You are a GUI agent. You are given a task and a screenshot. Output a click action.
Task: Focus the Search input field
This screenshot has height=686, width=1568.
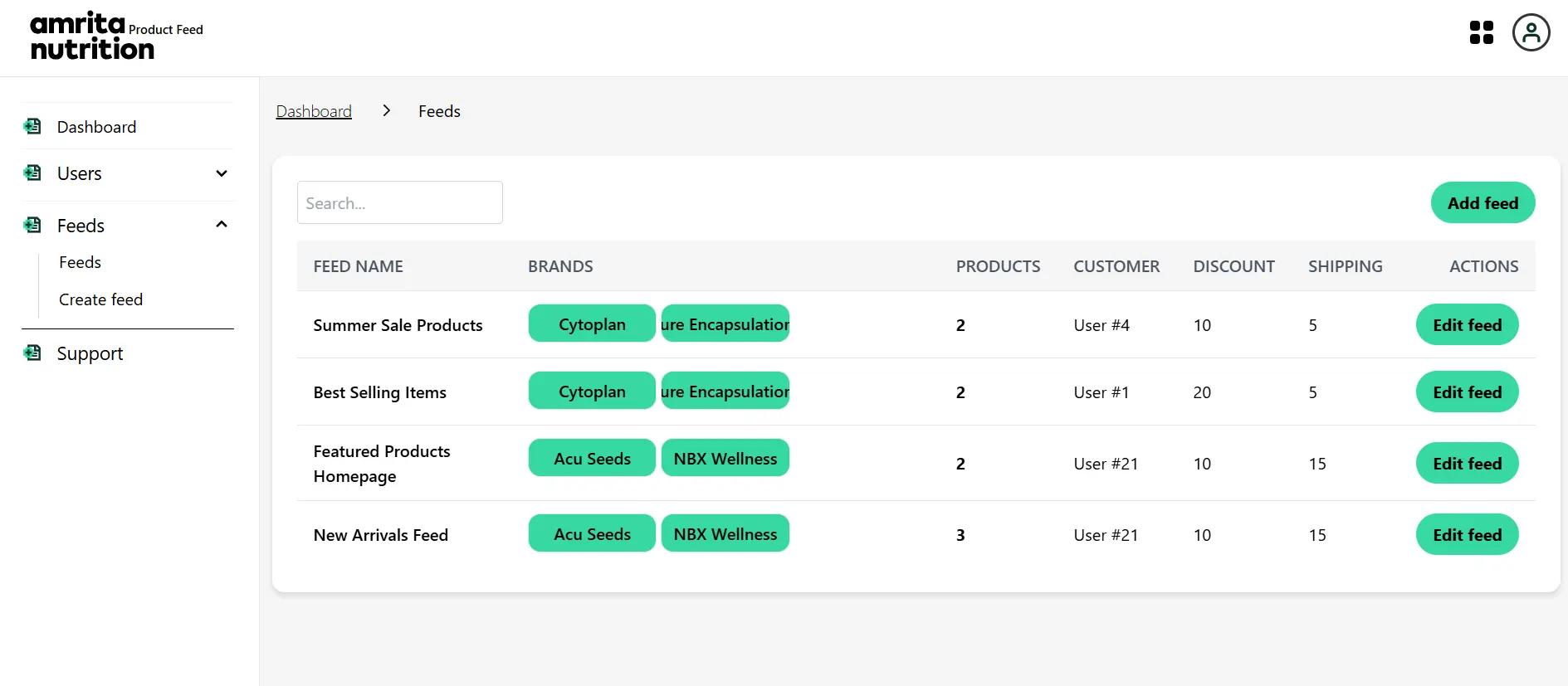coord(400,202)
